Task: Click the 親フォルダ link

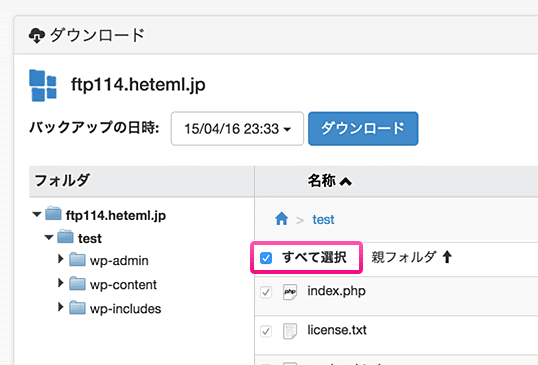Action: point(404,257)
